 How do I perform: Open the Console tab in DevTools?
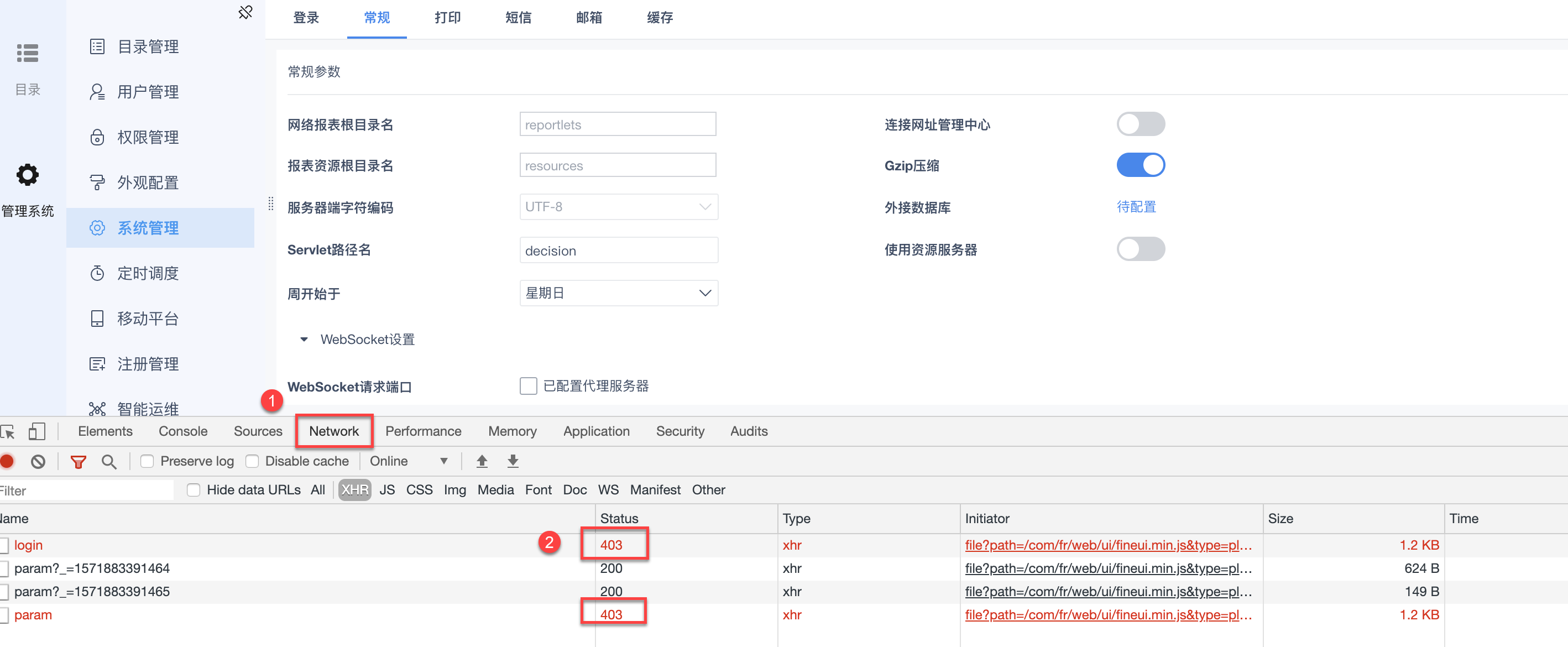[x=182, y=431]
